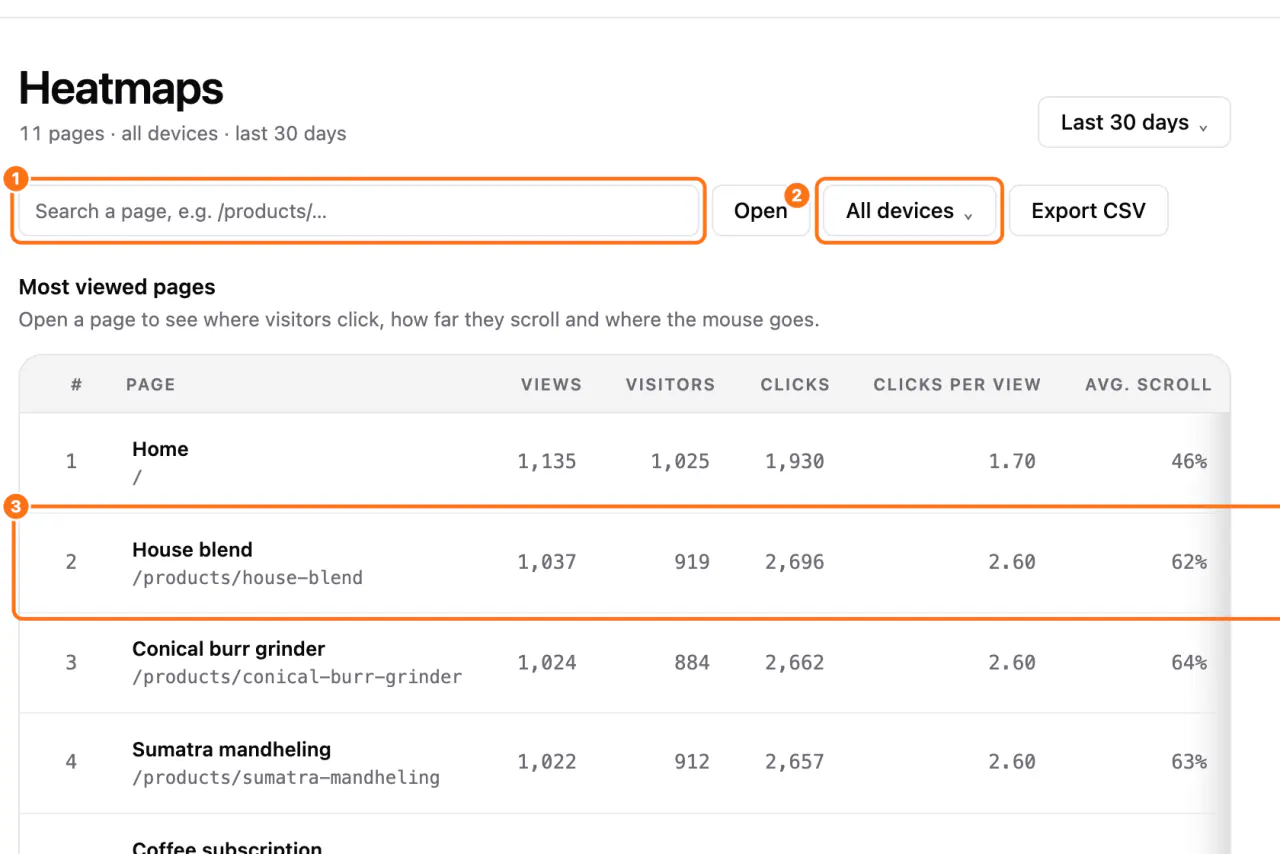Select the Sumatra mandheling clicks 2,657
Image resolution: width=1280 pixels, height=854 pixels.
(795, 762)
